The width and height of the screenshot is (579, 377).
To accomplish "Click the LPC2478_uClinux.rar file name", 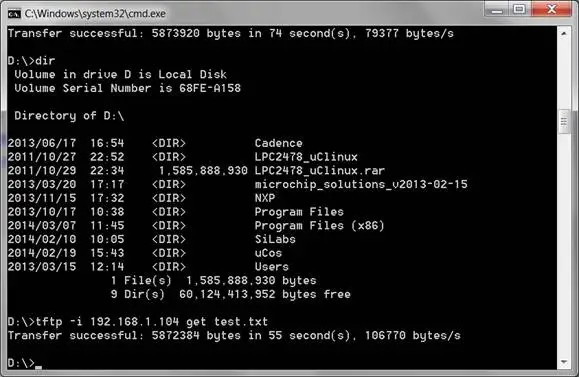I will point(320,171).
